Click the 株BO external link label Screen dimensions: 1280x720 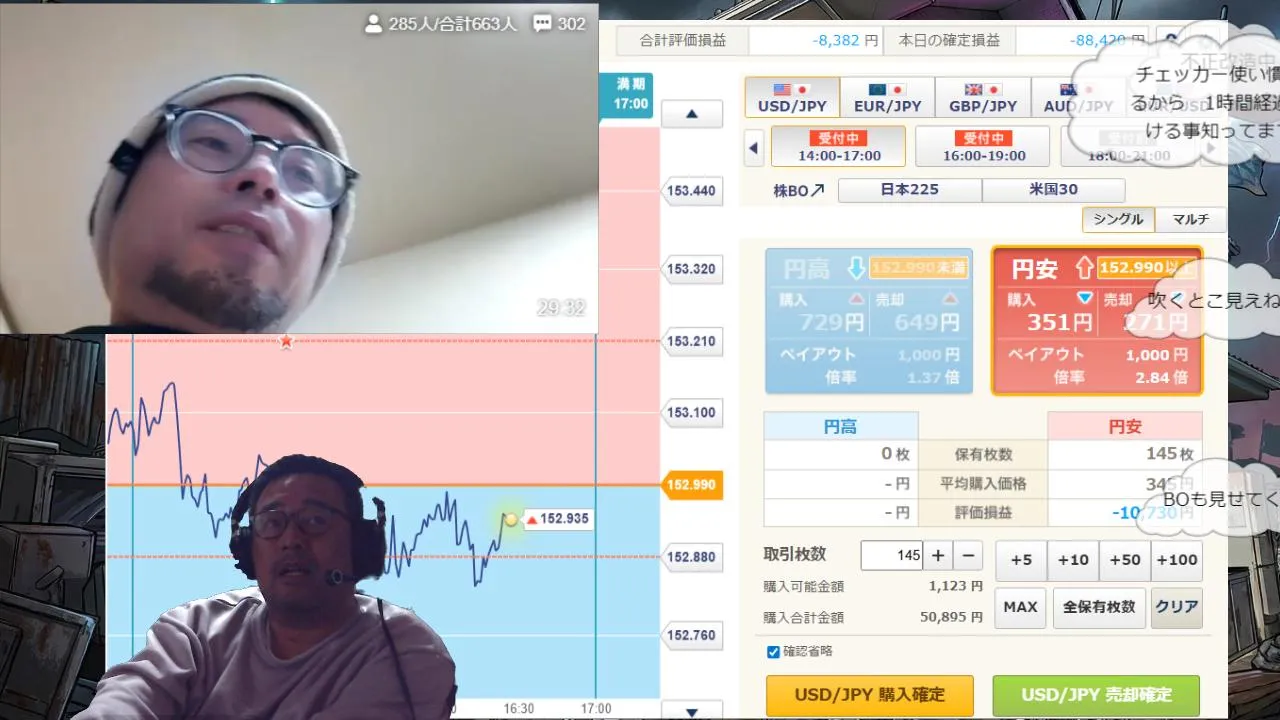pos(799,190)
